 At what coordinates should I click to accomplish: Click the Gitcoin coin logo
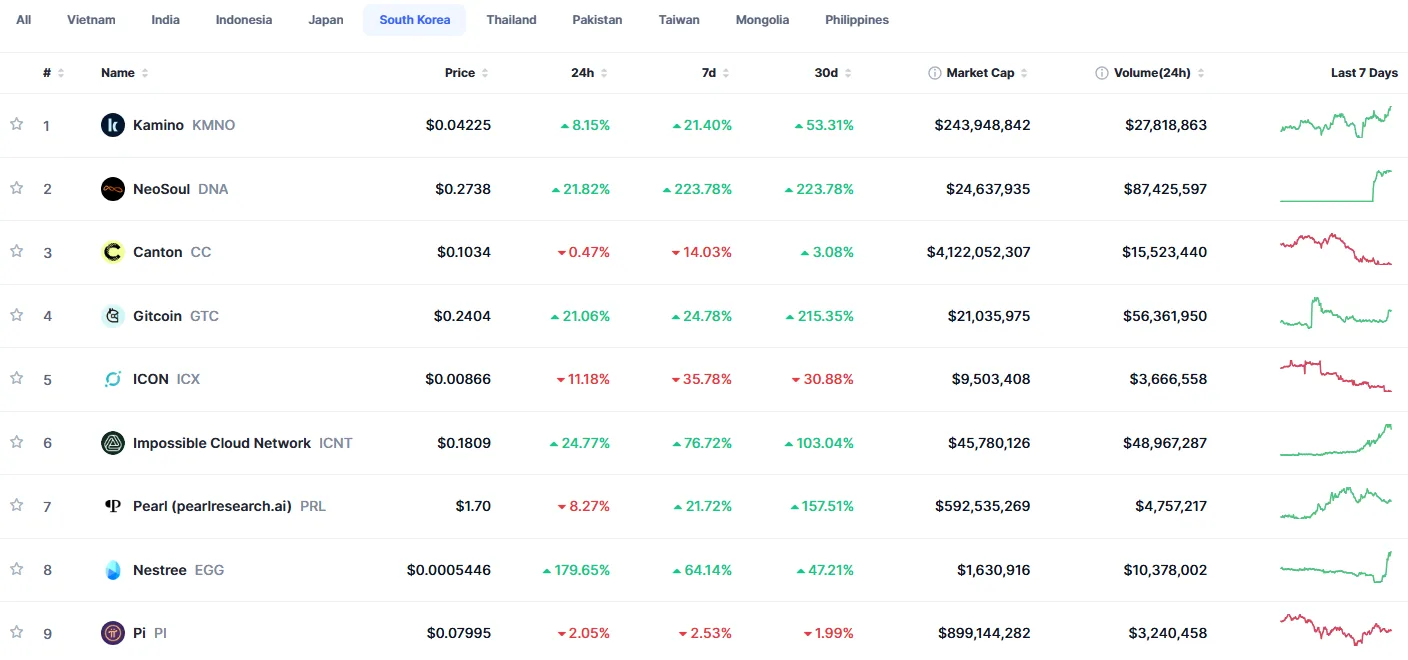tap(113, 316)
